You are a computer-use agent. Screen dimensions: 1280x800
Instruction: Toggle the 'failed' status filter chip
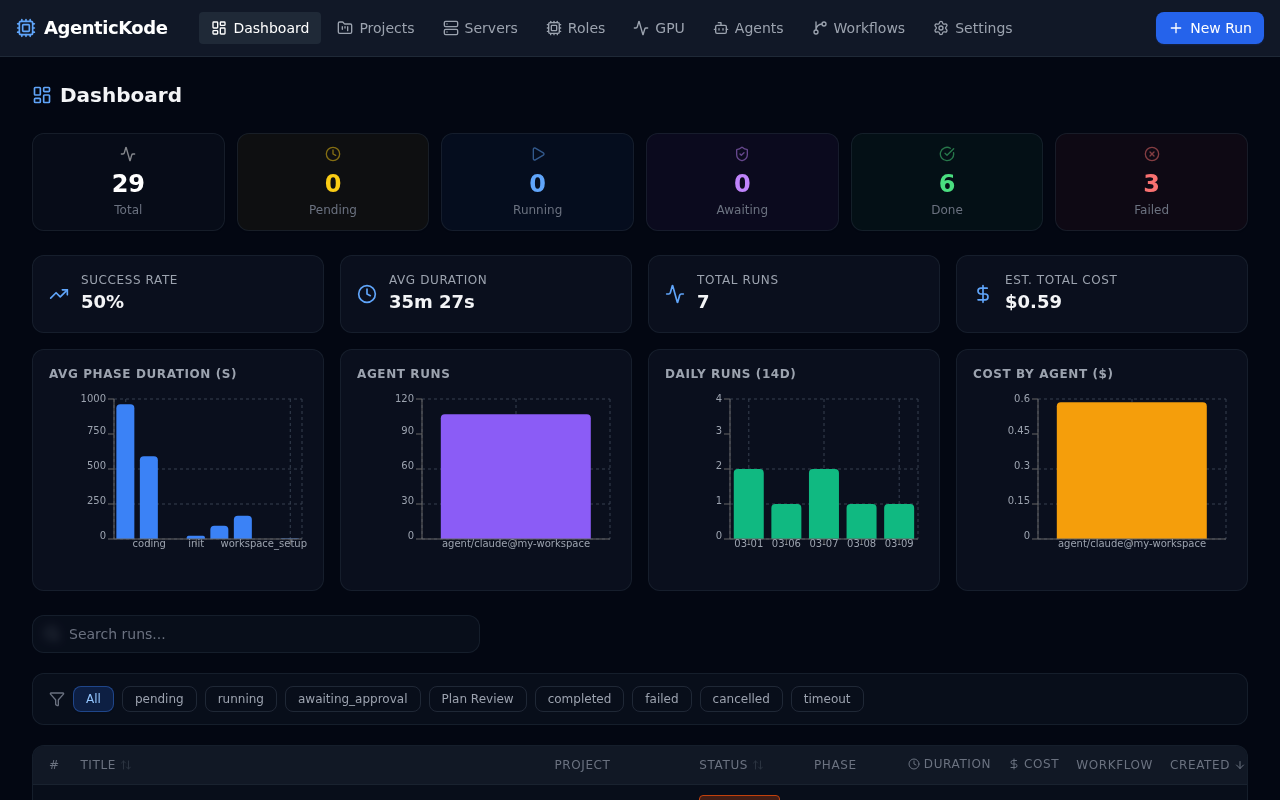(661, 699)
